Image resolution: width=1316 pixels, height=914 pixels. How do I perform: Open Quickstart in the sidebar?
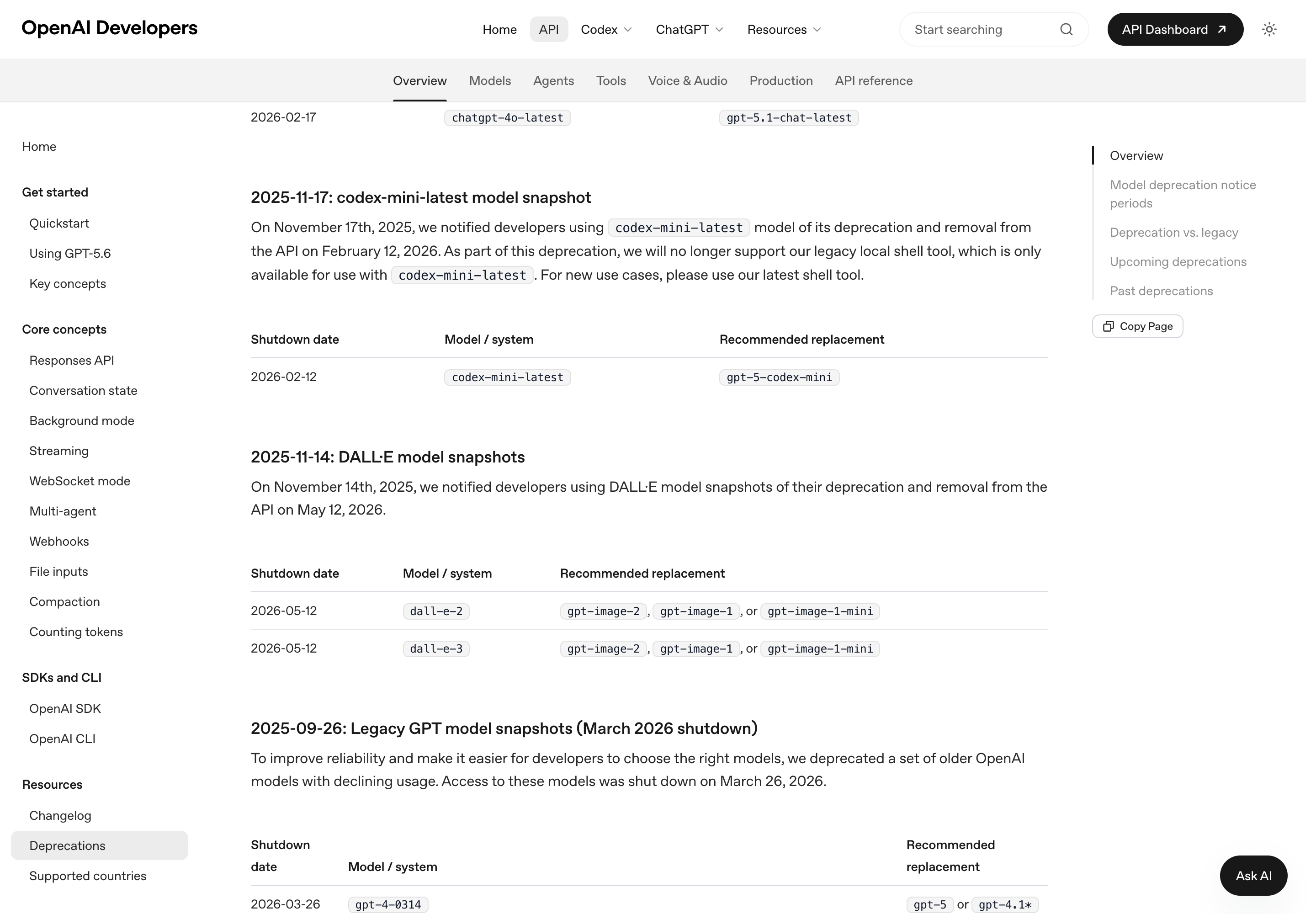point(59,223)
